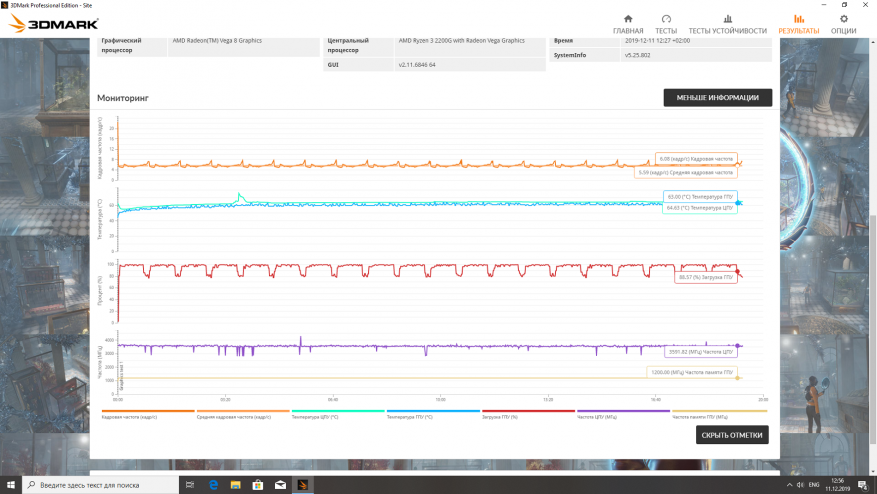This screenshot has width=877, height=494.
Task: Toggle Кадровая частота legend item
Action: point(148,415)
